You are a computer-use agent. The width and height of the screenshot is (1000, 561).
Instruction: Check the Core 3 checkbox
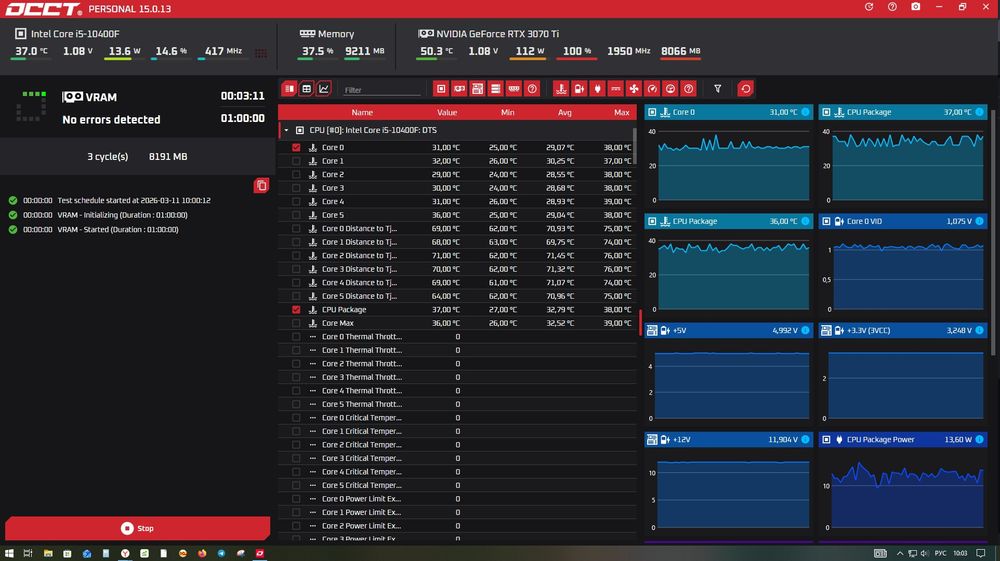pos(296,188)
